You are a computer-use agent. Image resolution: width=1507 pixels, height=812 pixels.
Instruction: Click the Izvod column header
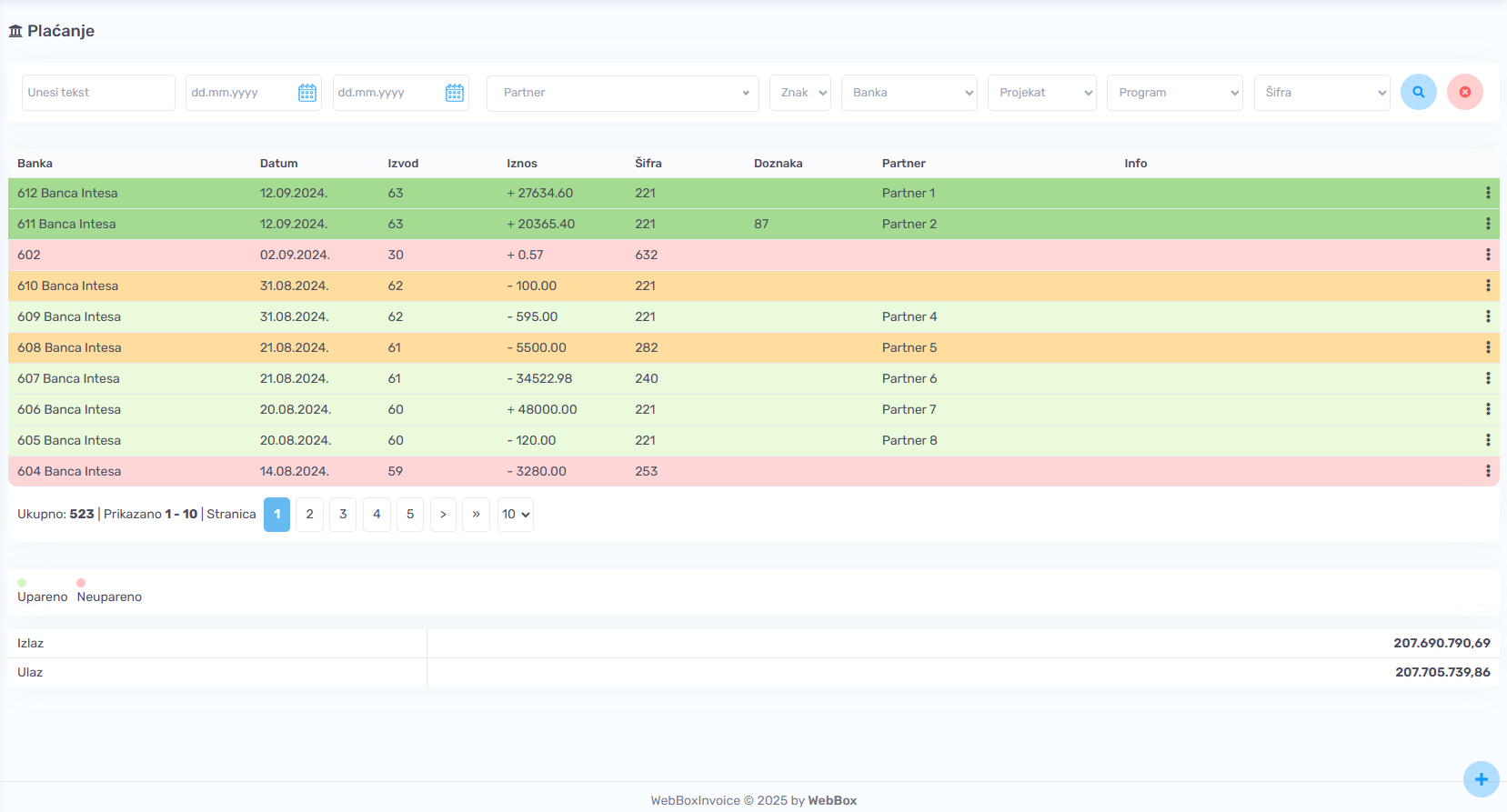point(403,164)
